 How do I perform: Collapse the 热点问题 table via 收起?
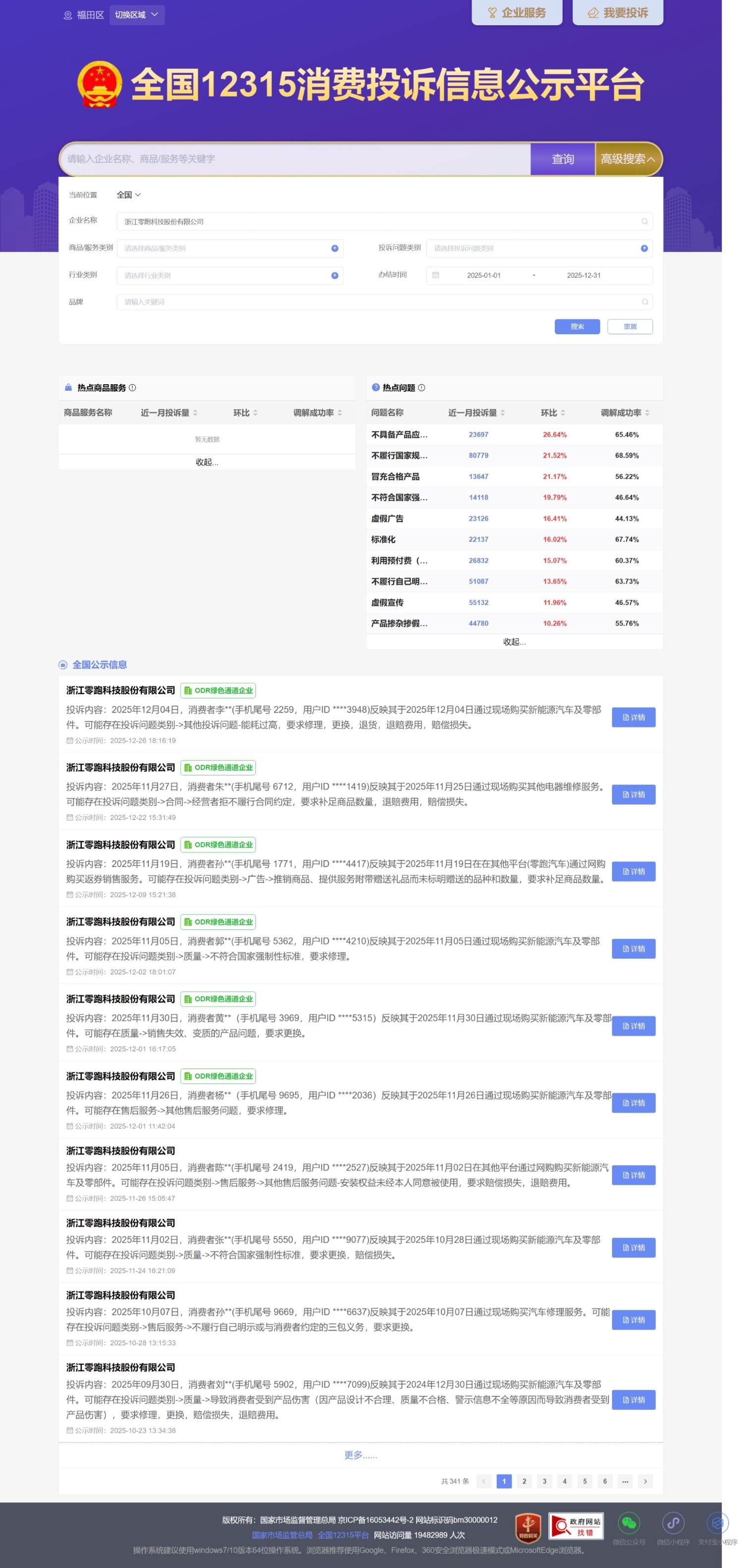pos(515,642)
